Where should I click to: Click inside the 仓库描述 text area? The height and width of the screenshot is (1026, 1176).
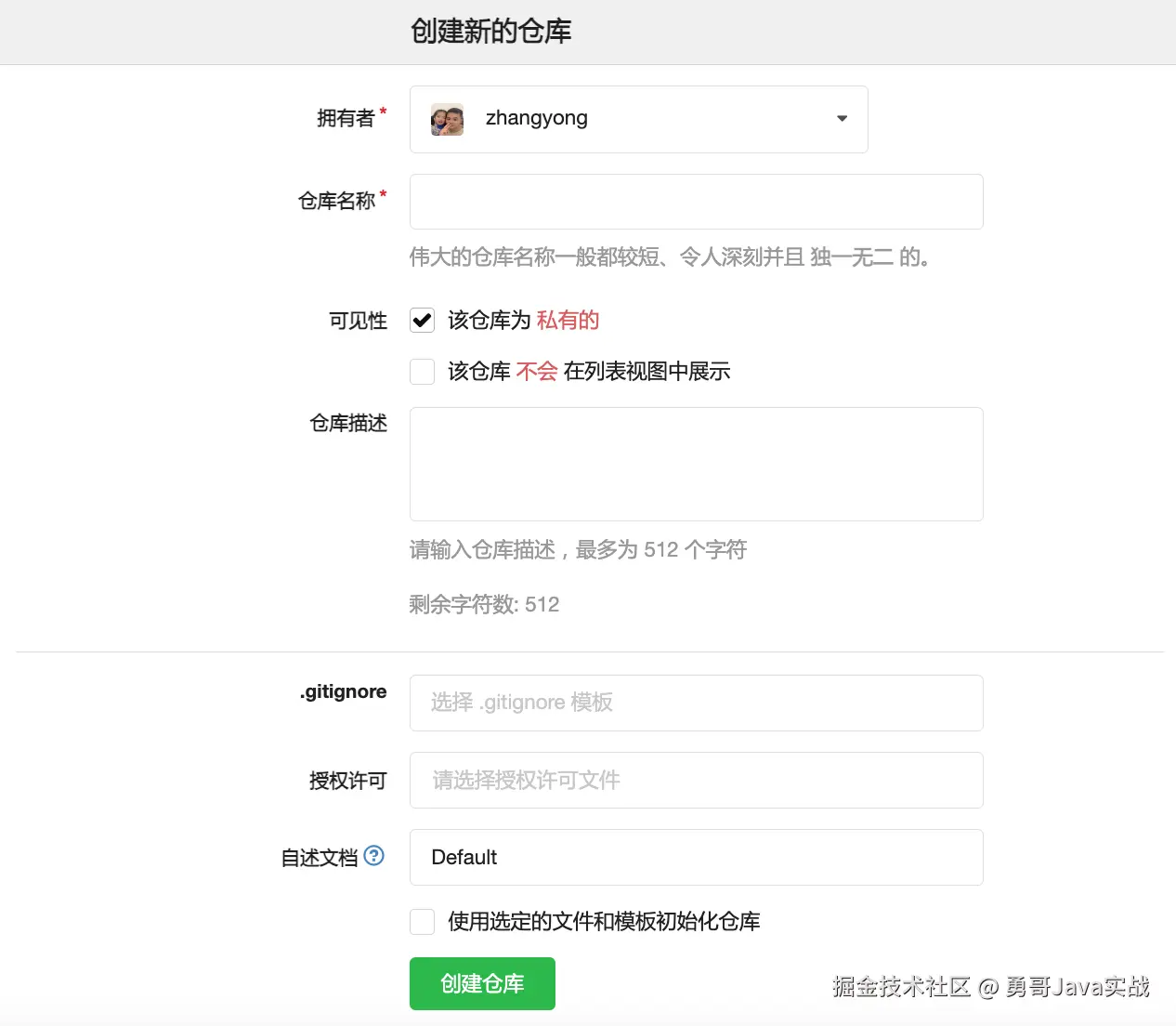click(696, 464)
